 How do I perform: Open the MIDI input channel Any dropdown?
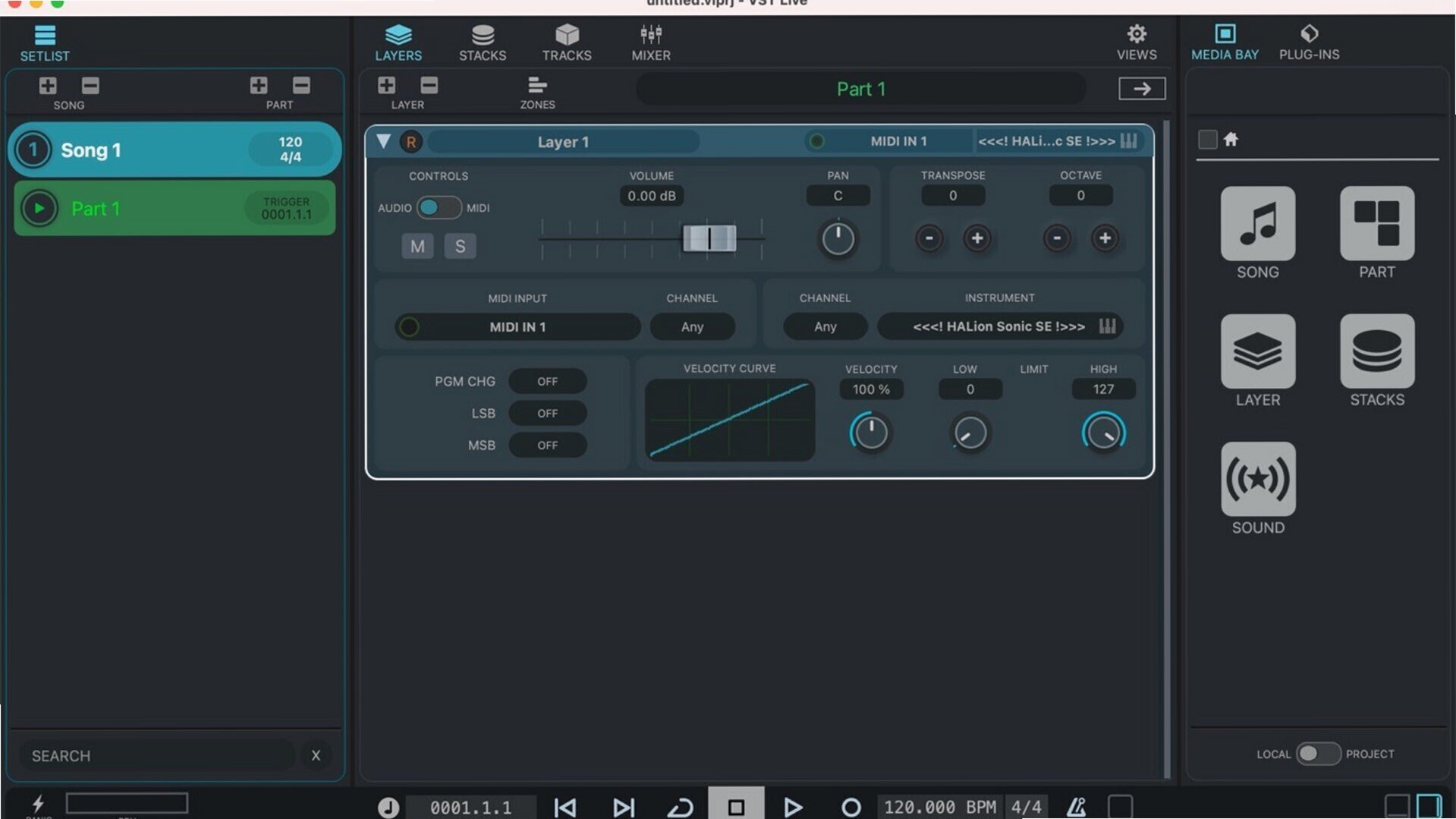click(x=692, y=327)
